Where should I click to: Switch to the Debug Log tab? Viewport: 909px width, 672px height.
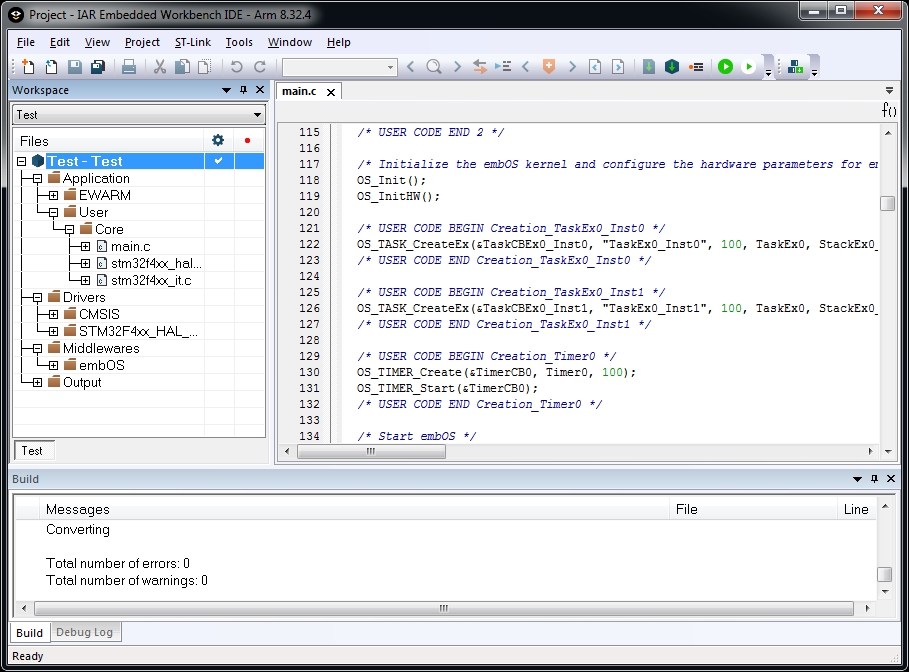85,632
